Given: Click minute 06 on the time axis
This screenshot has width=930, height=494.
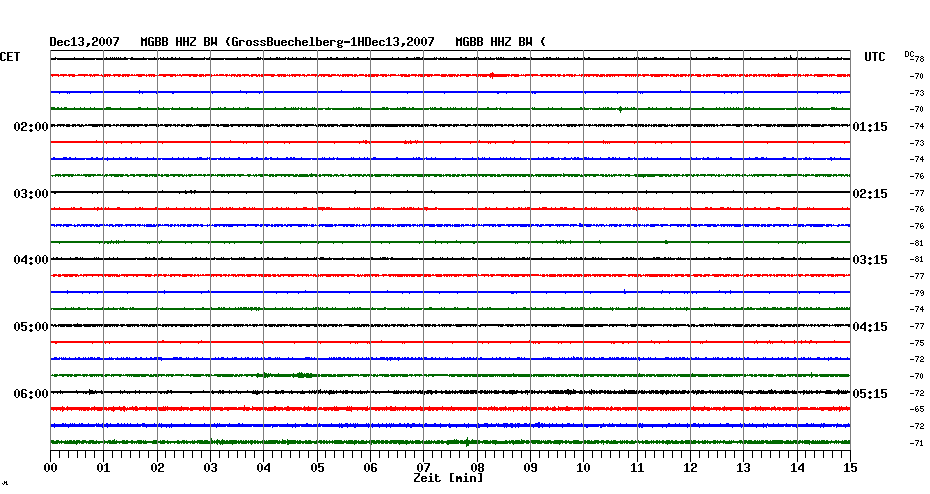Looking at the screenshot, I should point(371,468).
